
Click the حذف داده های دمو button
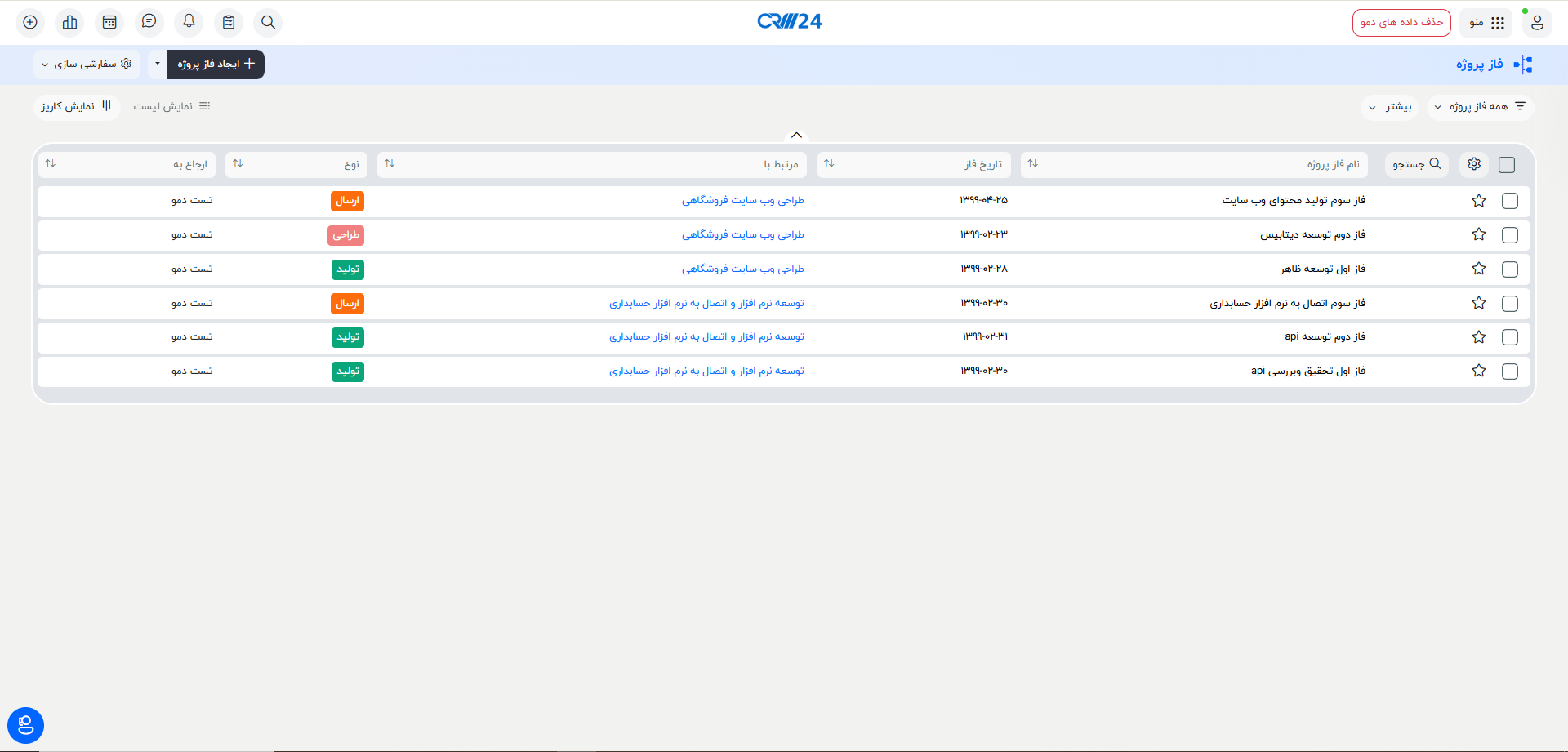(1401, 22)
